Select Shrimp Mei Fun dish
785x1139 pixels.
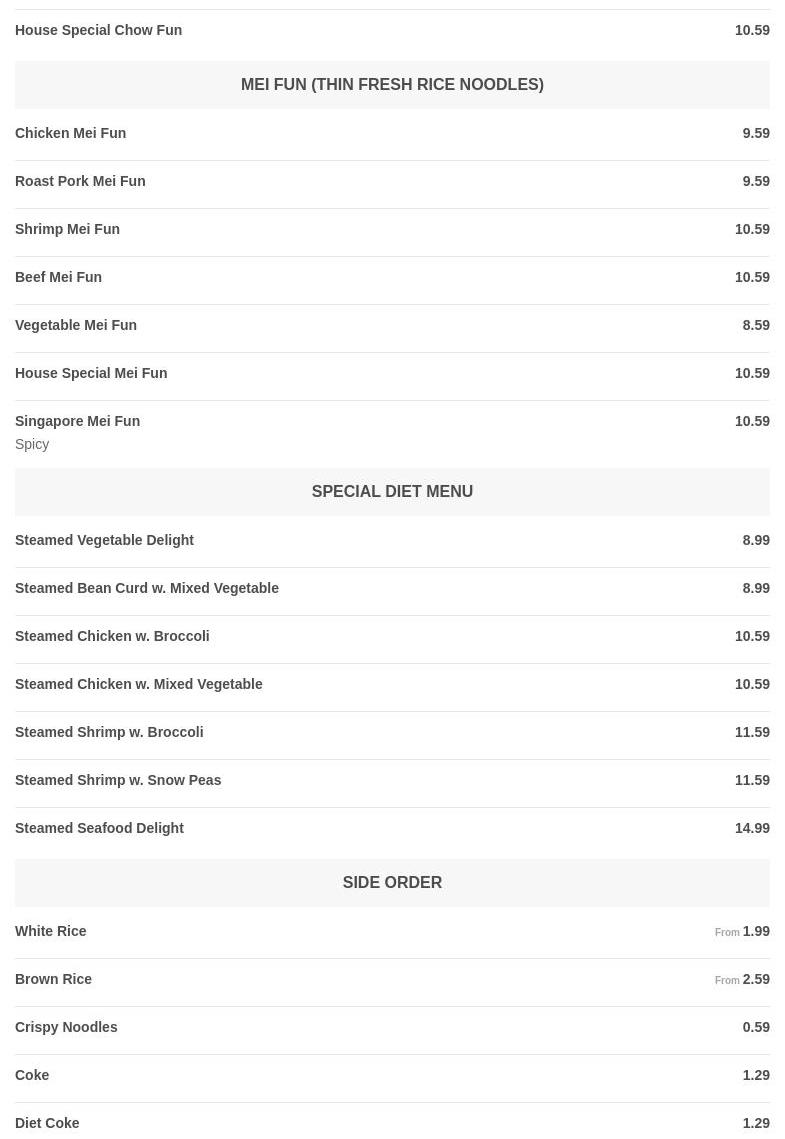tap(67, 229)
